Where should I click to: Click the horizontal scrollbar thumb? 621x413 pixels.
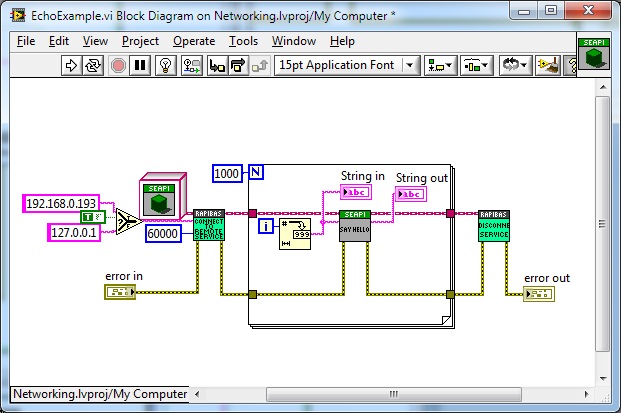(x=394, y=394)
